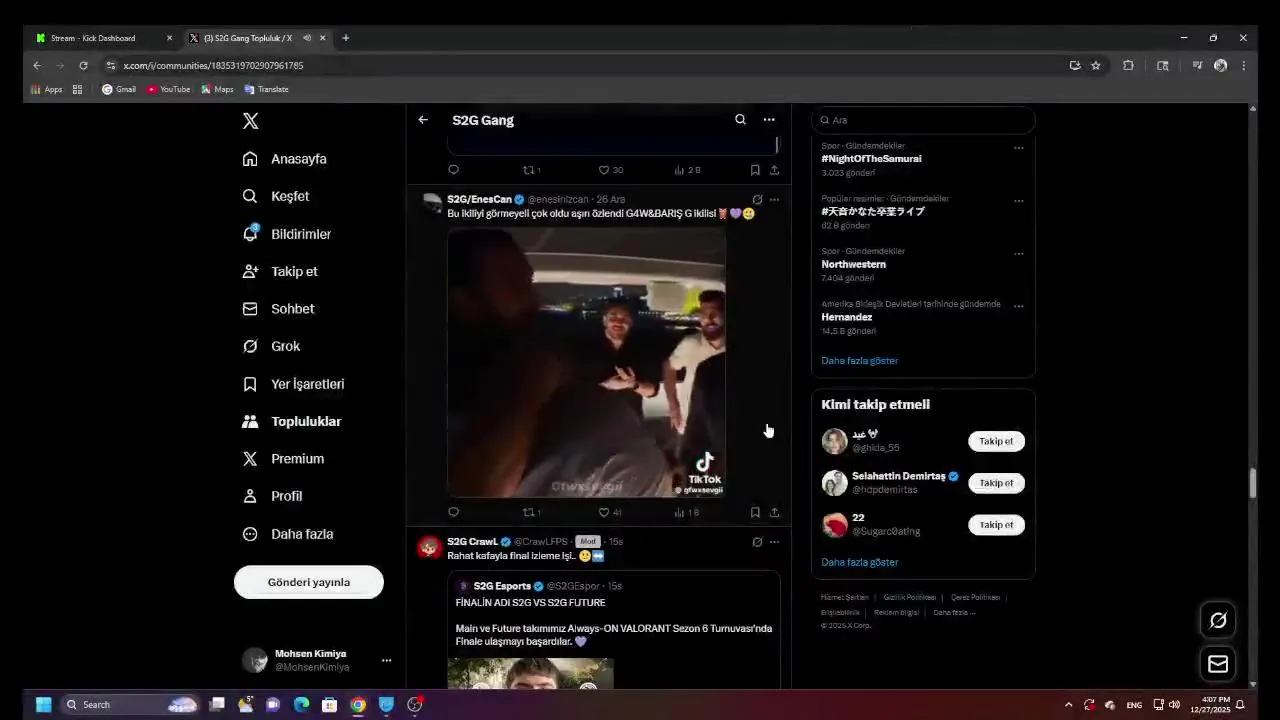1280x720 pixels.
Task: Repost the top post
Action: [532, 170]
